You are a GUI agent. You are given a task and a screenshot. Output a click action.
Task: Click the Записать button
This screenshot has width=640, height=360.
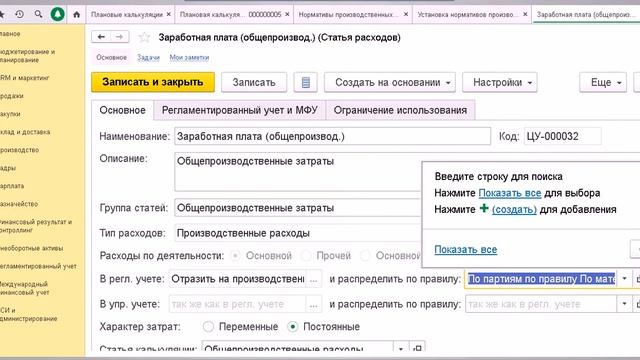[x=254, y=82]
